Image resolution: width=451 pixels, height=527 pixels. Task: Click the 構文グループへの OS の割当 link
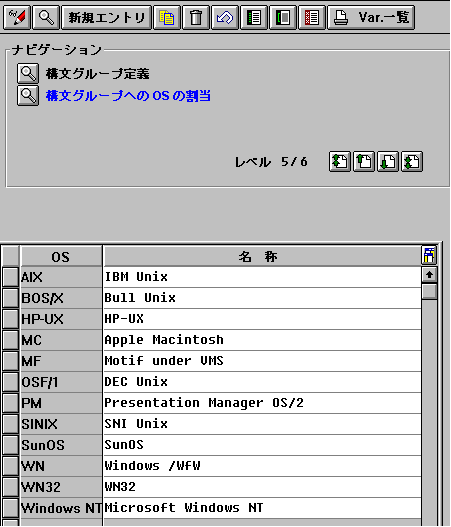(x=128, y=96)
